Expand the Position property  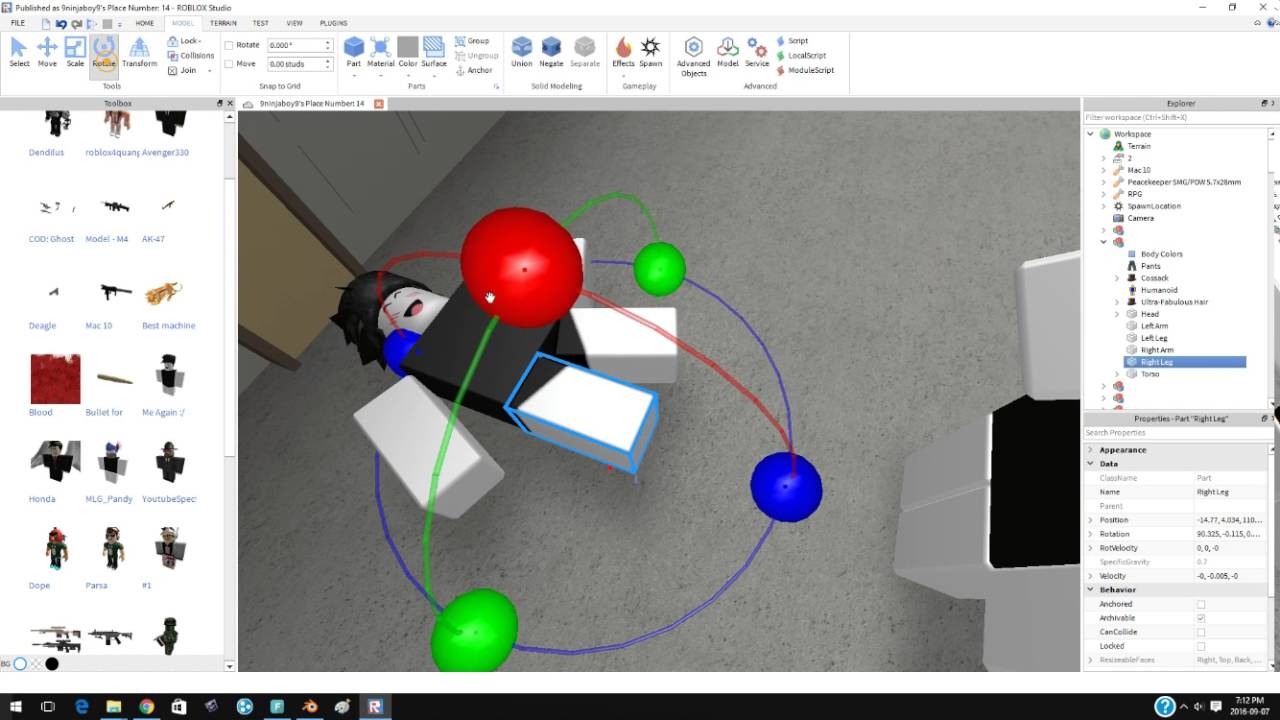(x=1091, y=520)
